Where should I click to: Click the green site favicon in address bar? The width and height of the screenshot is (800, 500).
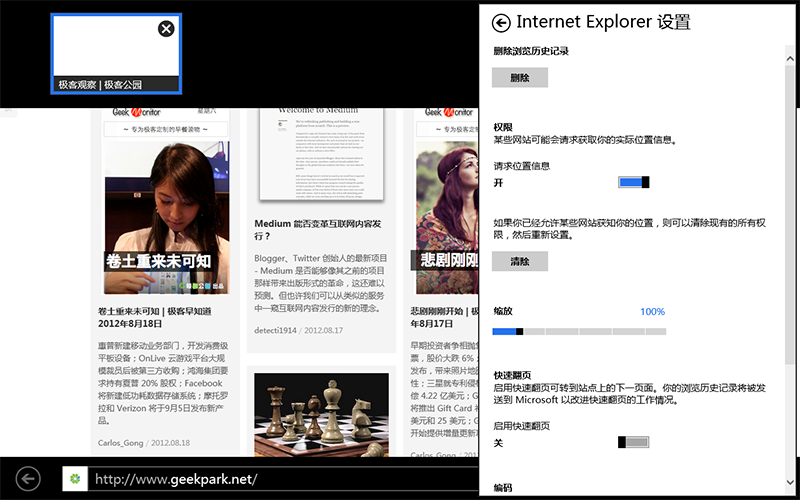tap(74, 479)
